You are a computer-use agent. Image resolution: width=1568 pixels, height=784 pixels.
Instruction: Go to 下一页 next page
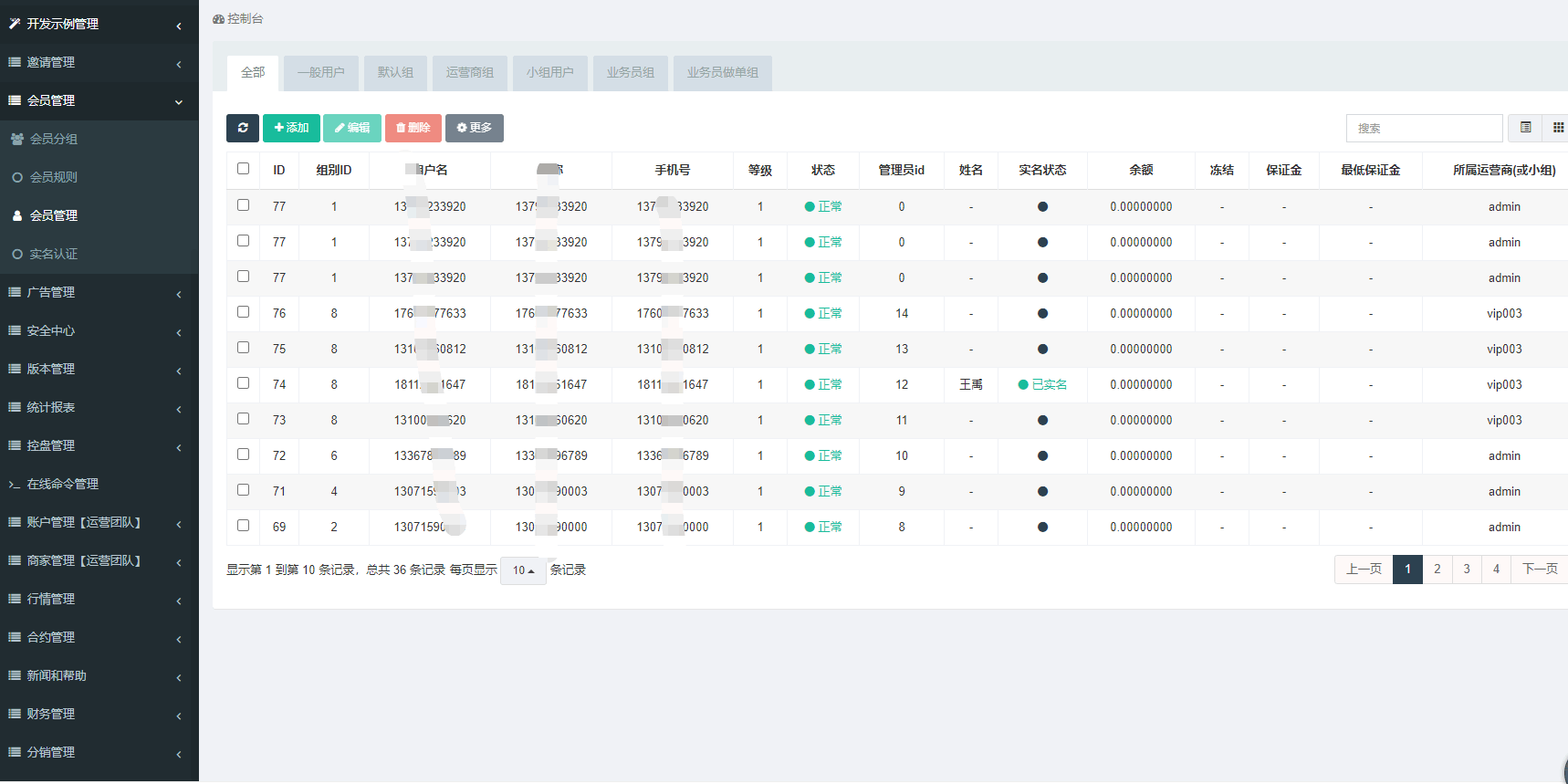(x=1540, y=570)
